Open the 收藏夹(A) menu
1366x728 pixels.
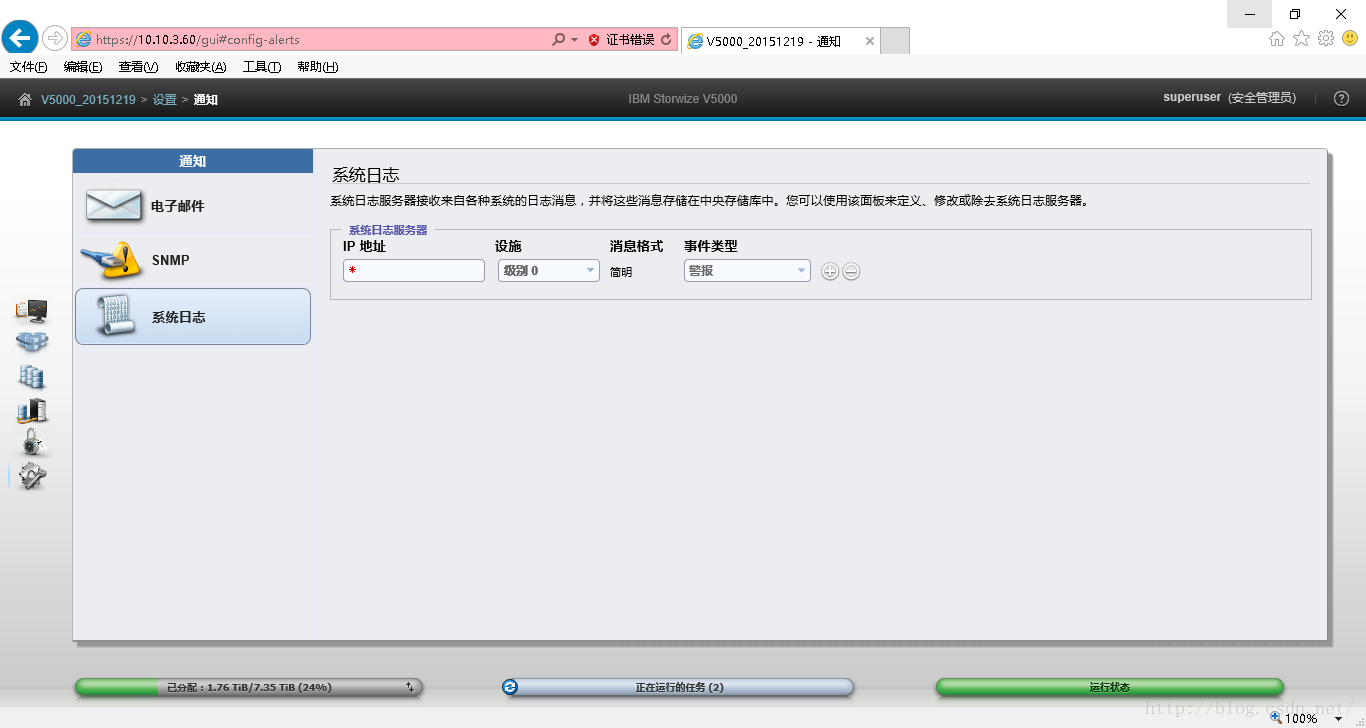[200, 67]
